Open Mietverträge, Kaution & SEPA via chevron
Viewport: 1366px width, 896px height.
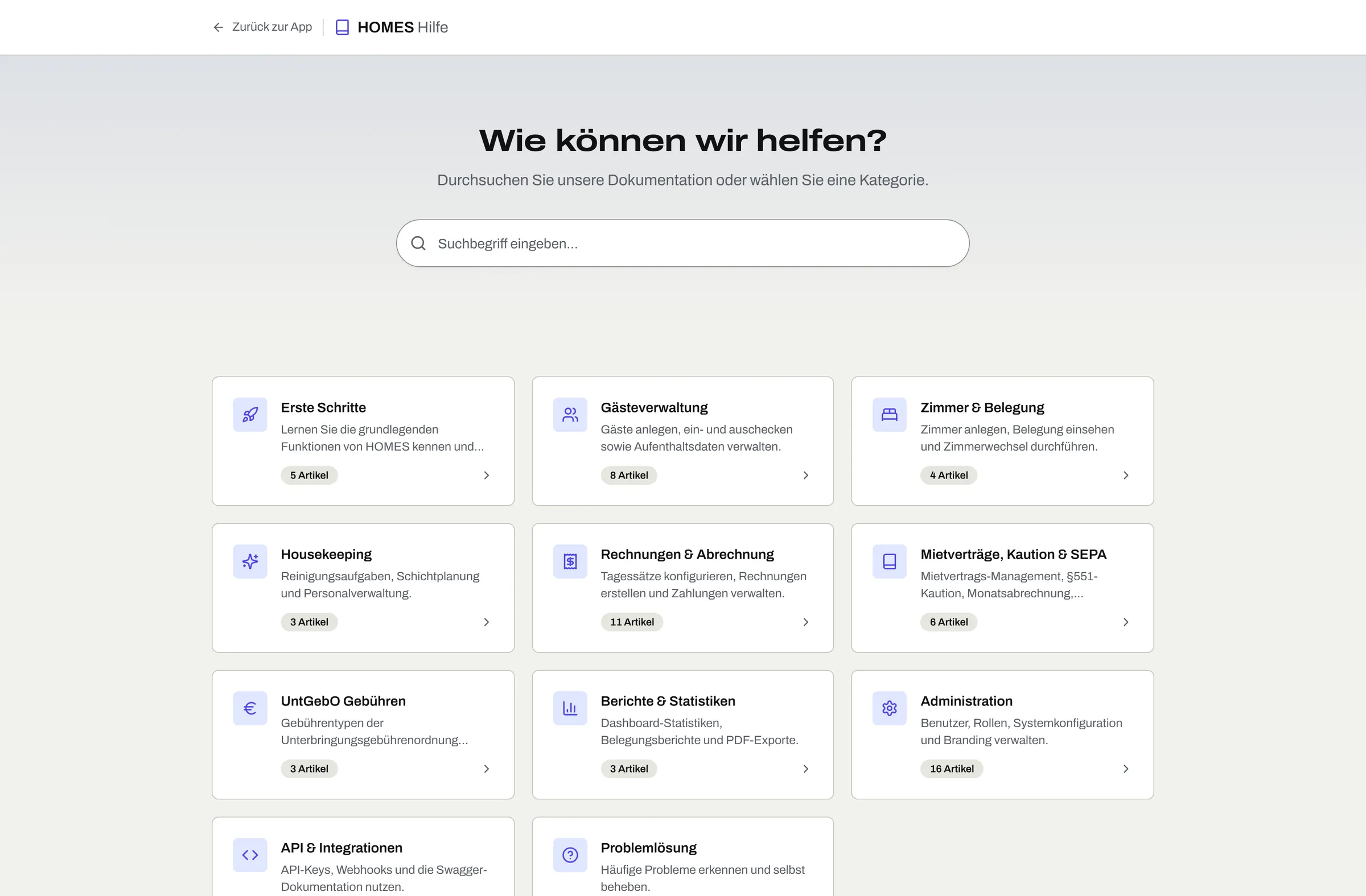coord(1125,622)
